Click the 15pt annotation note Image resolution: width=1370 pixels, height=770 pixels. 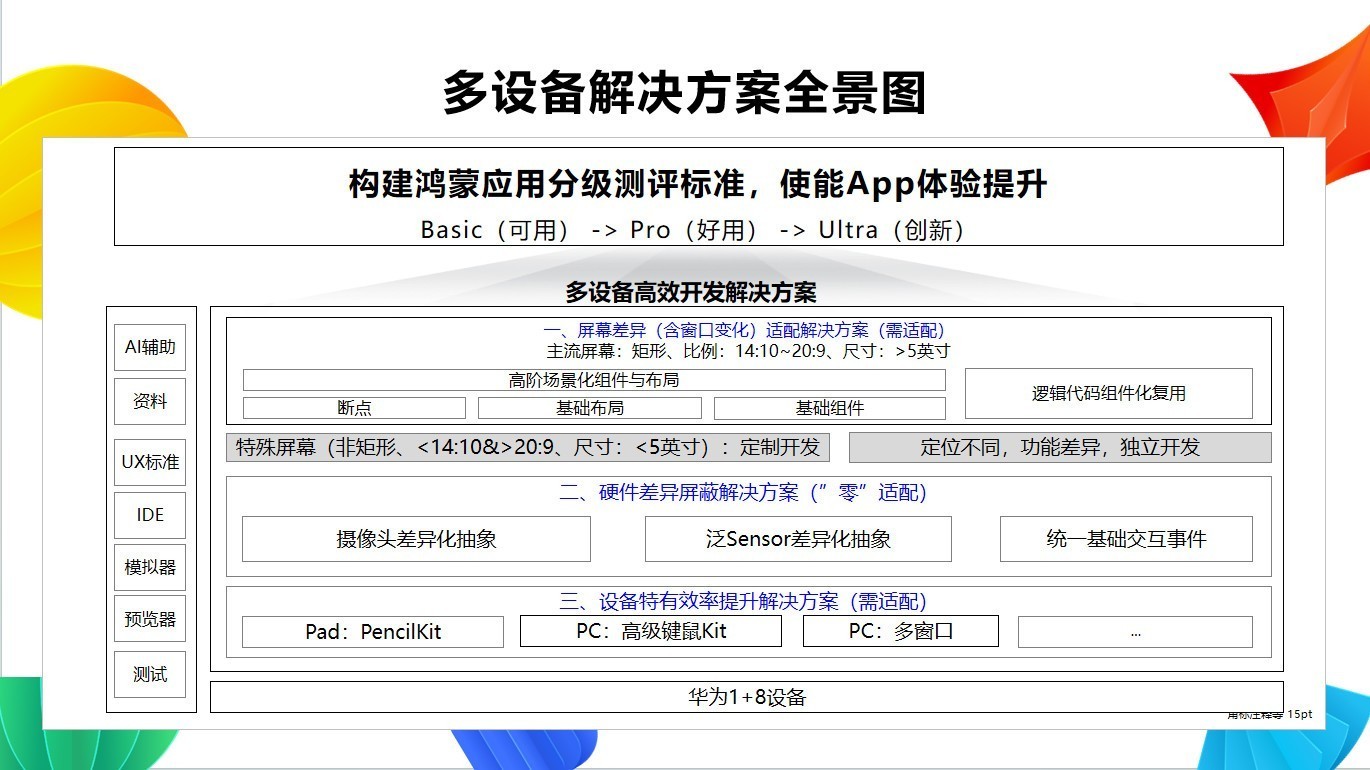1270,714
